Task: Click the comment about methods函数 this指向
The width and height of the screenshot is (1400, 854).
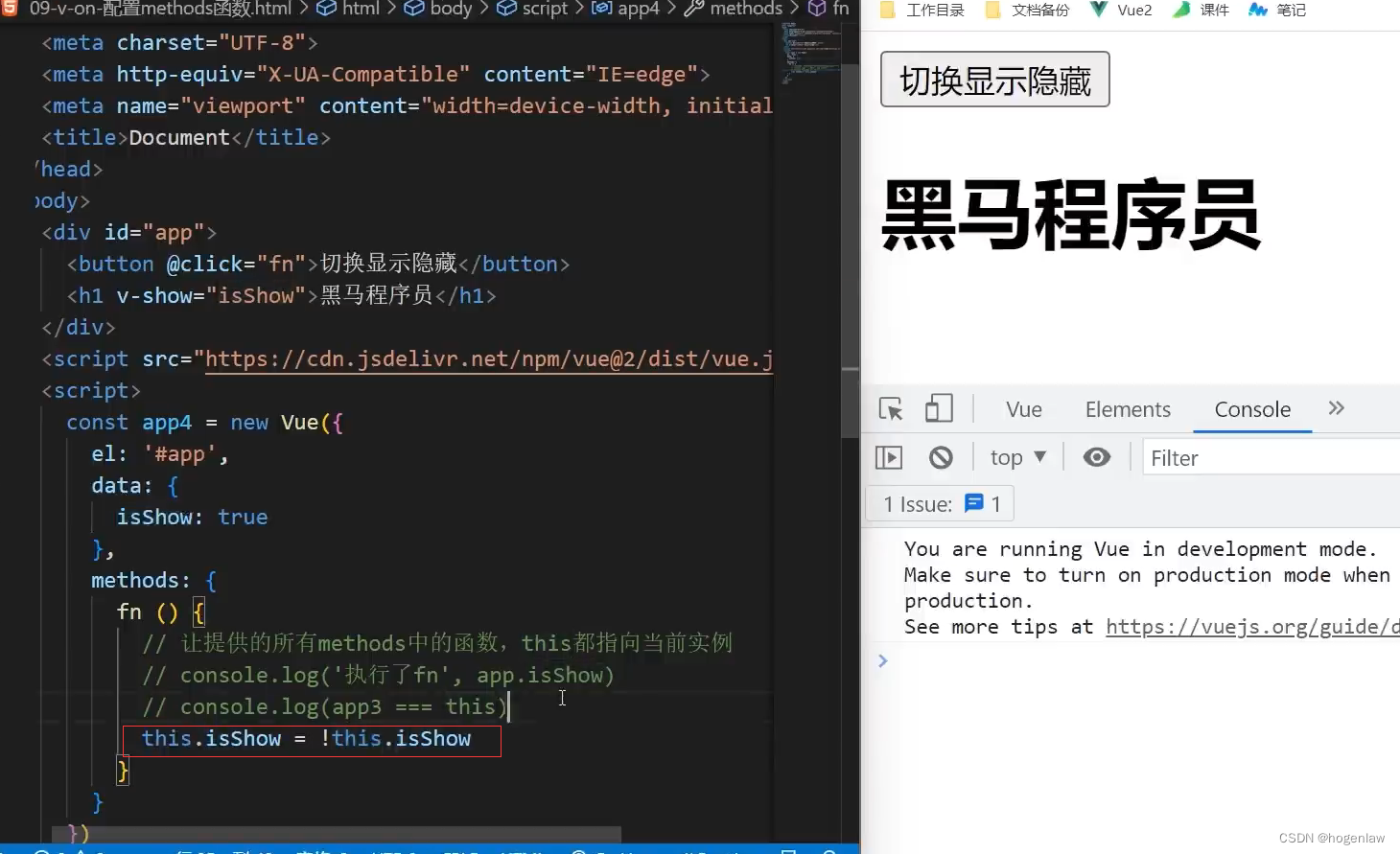Action: (x=437, y=643)
